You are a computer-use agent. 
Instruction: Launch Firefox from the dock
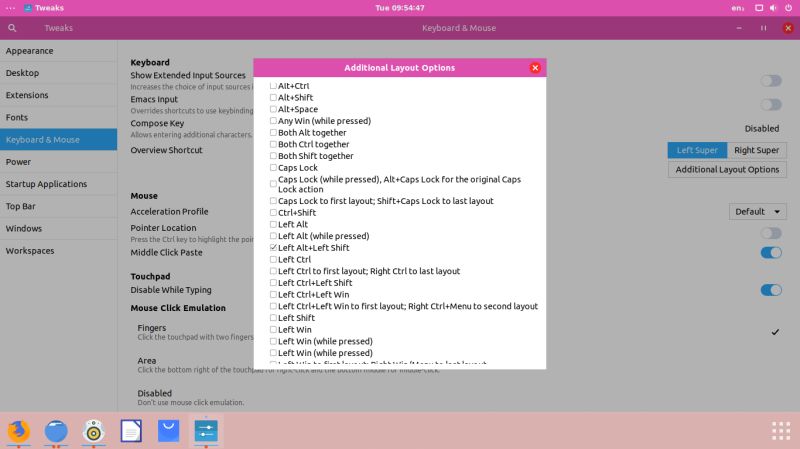(x=19, y=431)
